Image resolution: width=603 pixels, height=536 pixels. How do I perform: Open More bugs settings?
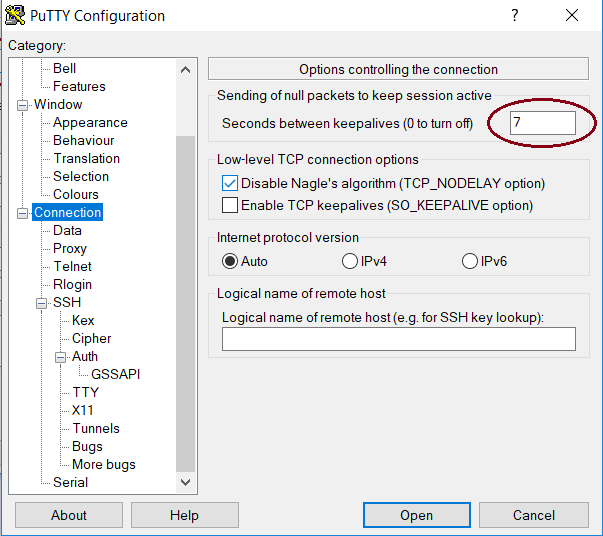[x=104, y=464]
